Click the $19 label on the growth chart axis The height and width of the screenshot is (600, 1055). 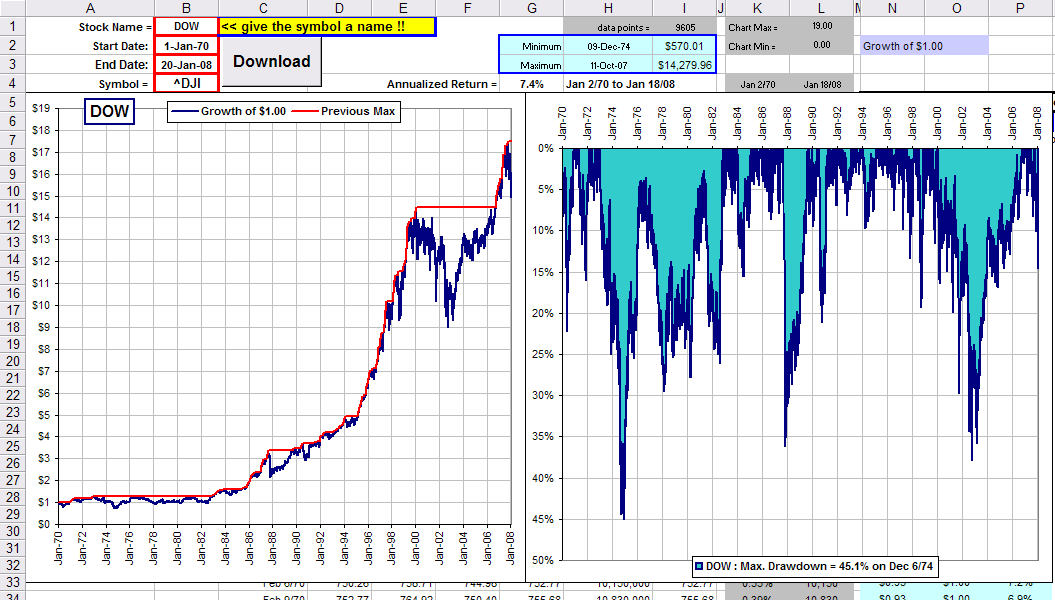tap(41, 108)
